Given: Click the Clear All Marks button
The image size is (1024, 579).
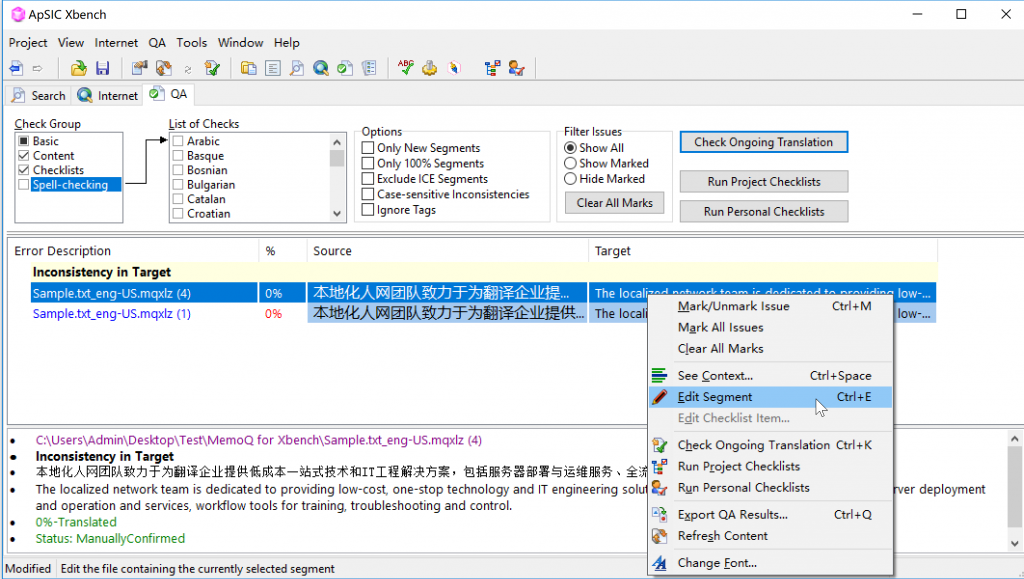Looking at the screenshot, I should tap(614, 203).
